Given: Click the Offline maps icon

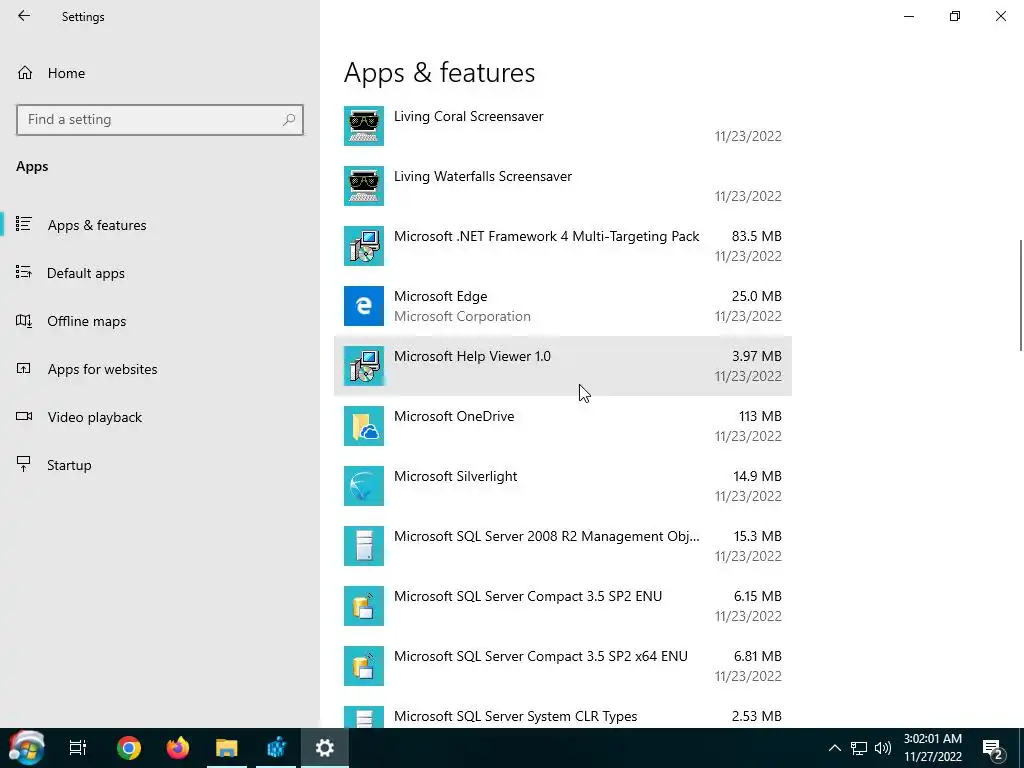Looking at the screenshot, I should click(24, 321).
